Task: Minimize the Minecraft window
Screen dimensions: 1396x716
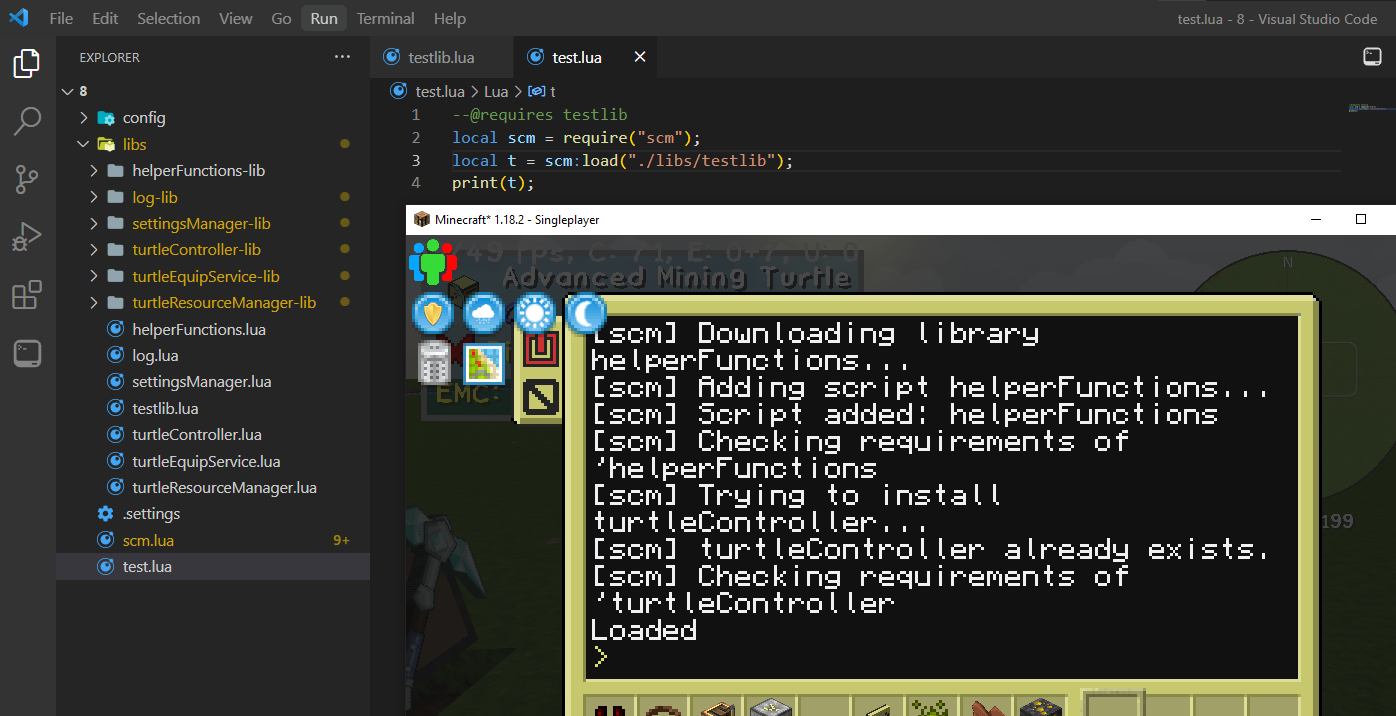Action: [1315, 219]
